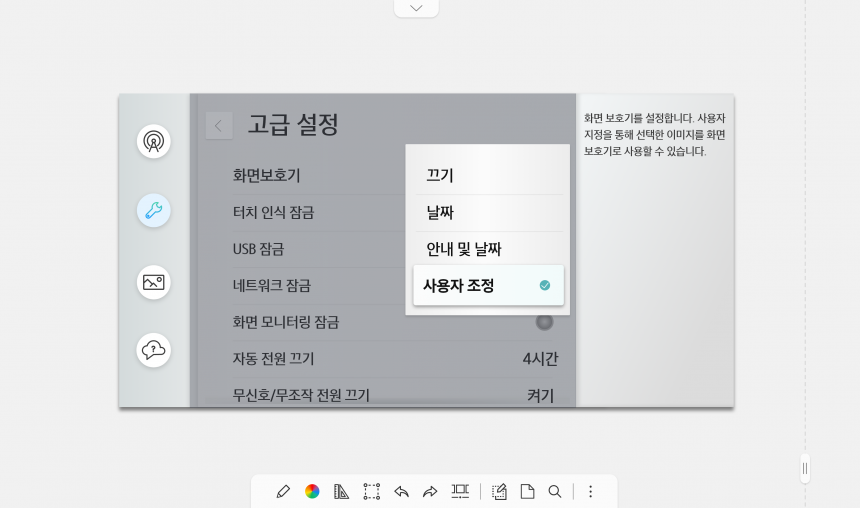This screenshot has height=508, width=860.
Task: Click the Undo arrow
Action: (401, 491)
